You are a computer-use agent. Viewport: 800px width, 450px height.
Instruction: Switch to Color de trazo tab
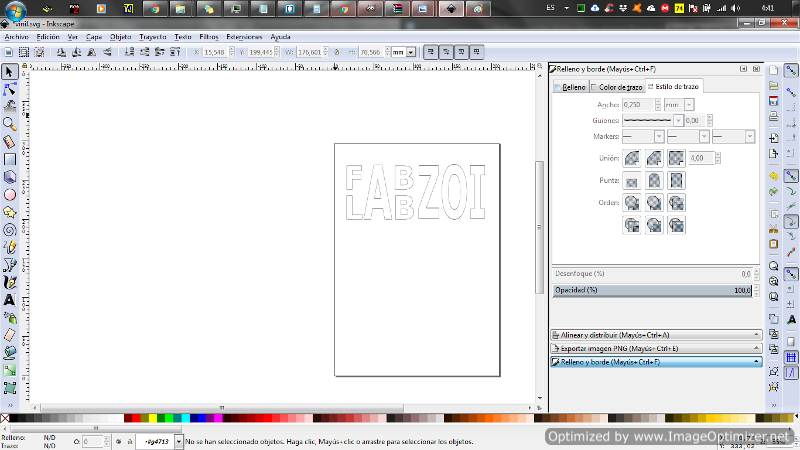pyautogui.click(x=617, y=87)
